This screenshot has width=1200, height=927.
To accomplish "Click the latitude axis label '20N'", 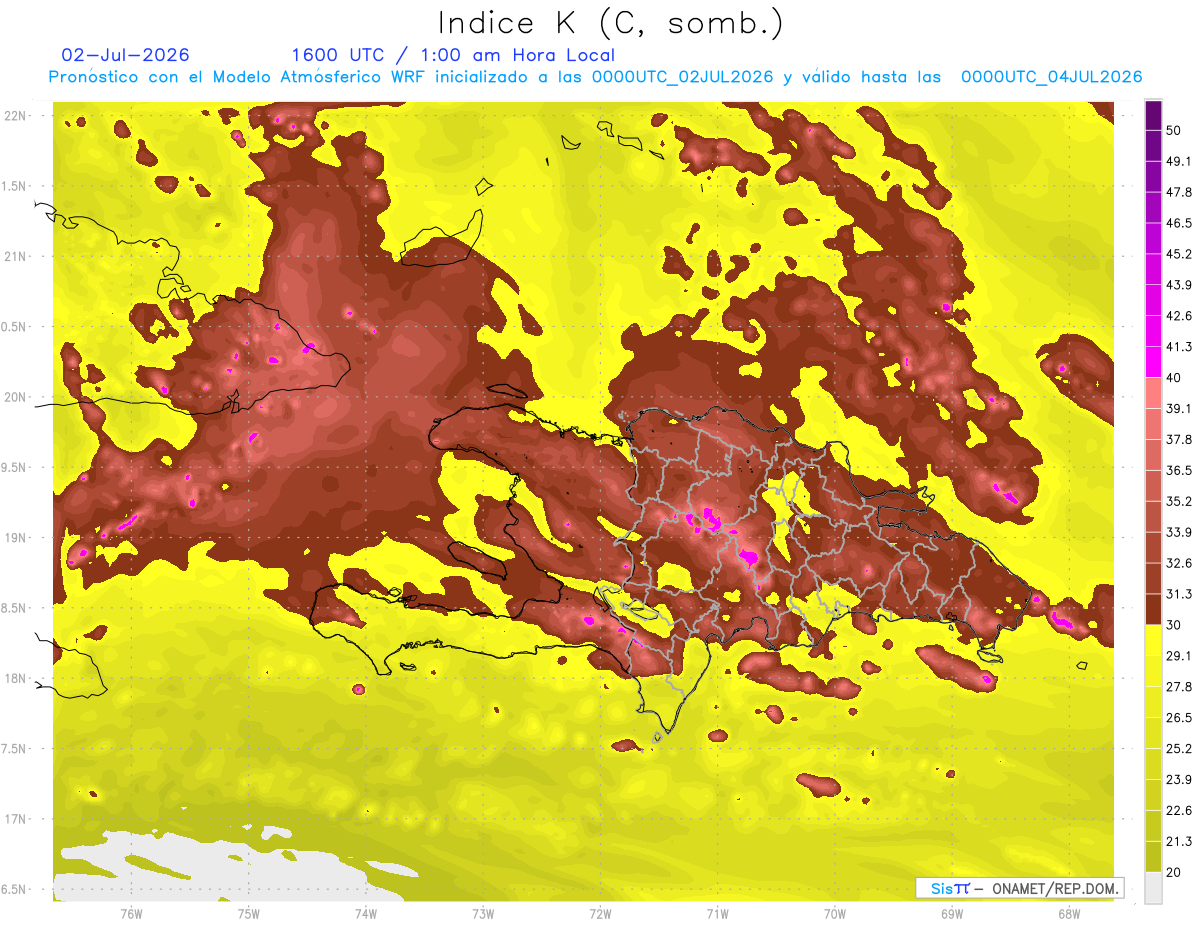I will pos(17,397).
